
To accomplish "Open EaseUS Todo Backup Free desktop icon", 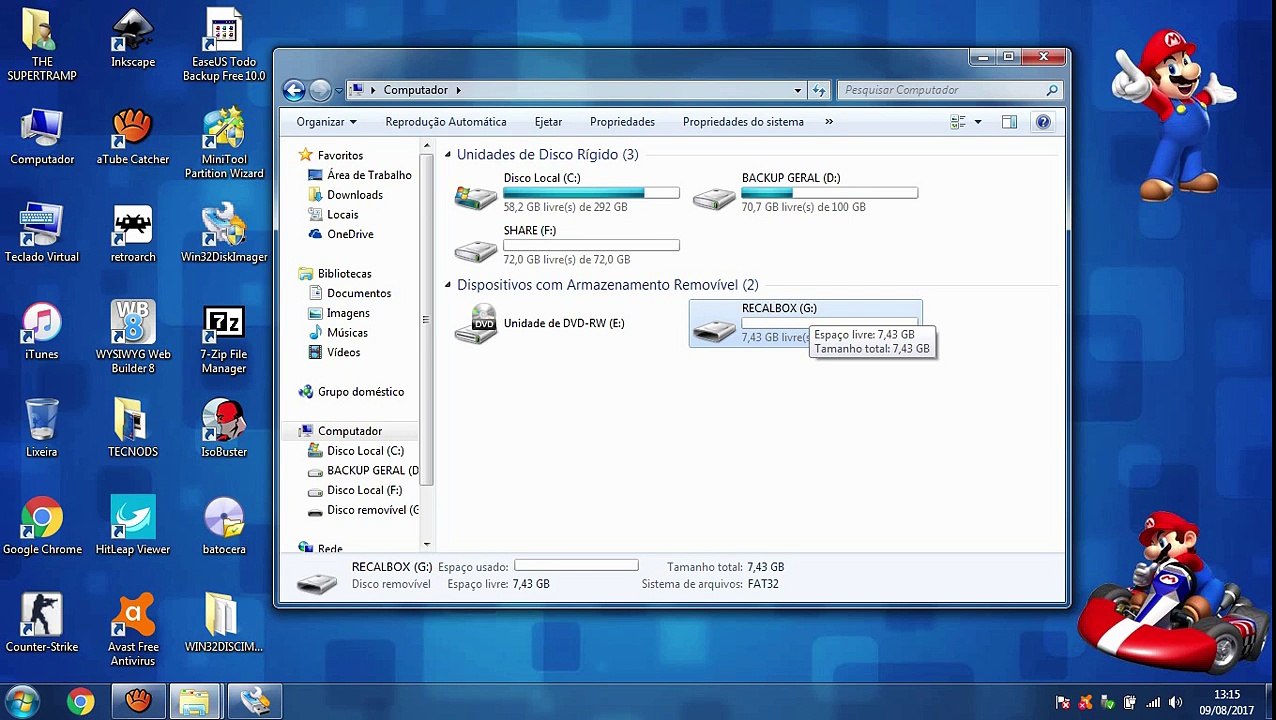I will [x=224, y=47].
